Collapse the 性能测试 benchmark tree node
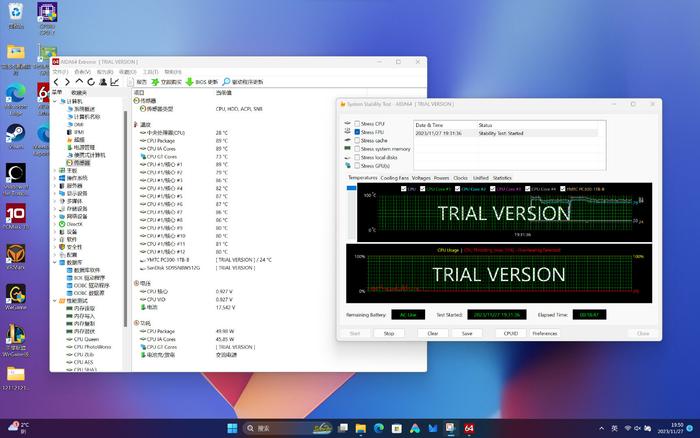The image size is (700, 438). click(55, 301)
